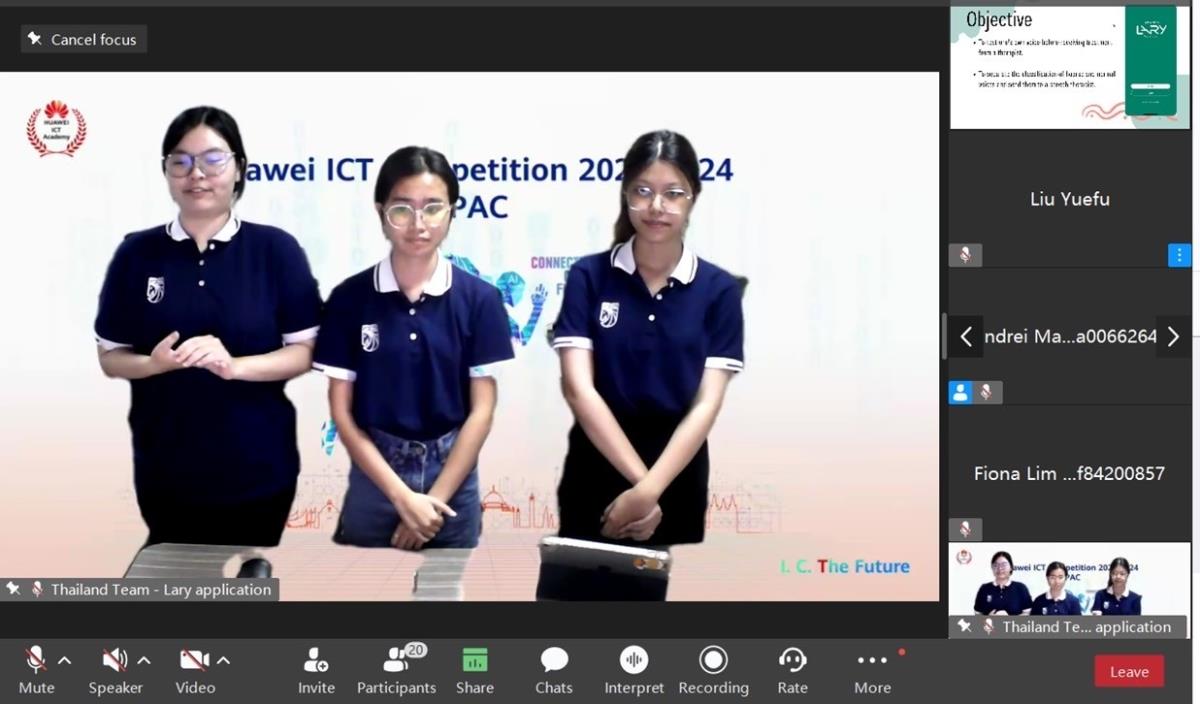The height and width of the screenshot is (704, 1200).
Task: Click pin icon on main video name label
Action: (13, 589)
